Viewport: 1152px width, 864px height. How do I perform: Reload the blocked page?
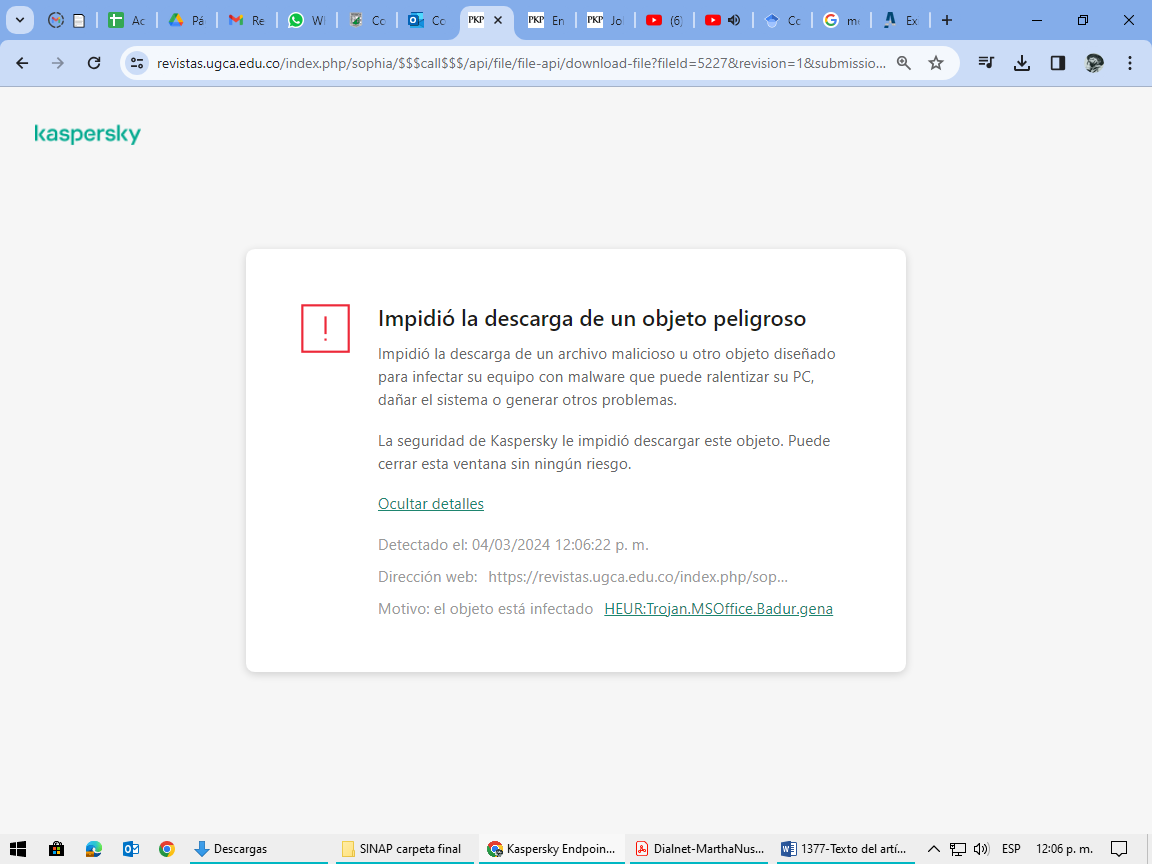coord(94,63)
